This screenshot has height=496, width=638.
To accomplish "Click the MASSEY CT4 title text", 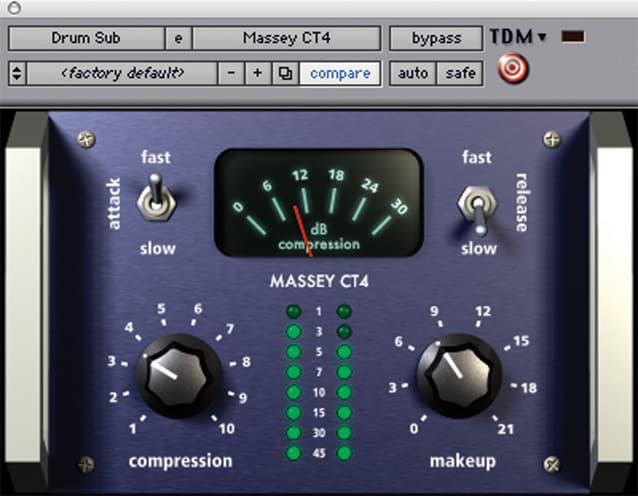I will point(319,281).
